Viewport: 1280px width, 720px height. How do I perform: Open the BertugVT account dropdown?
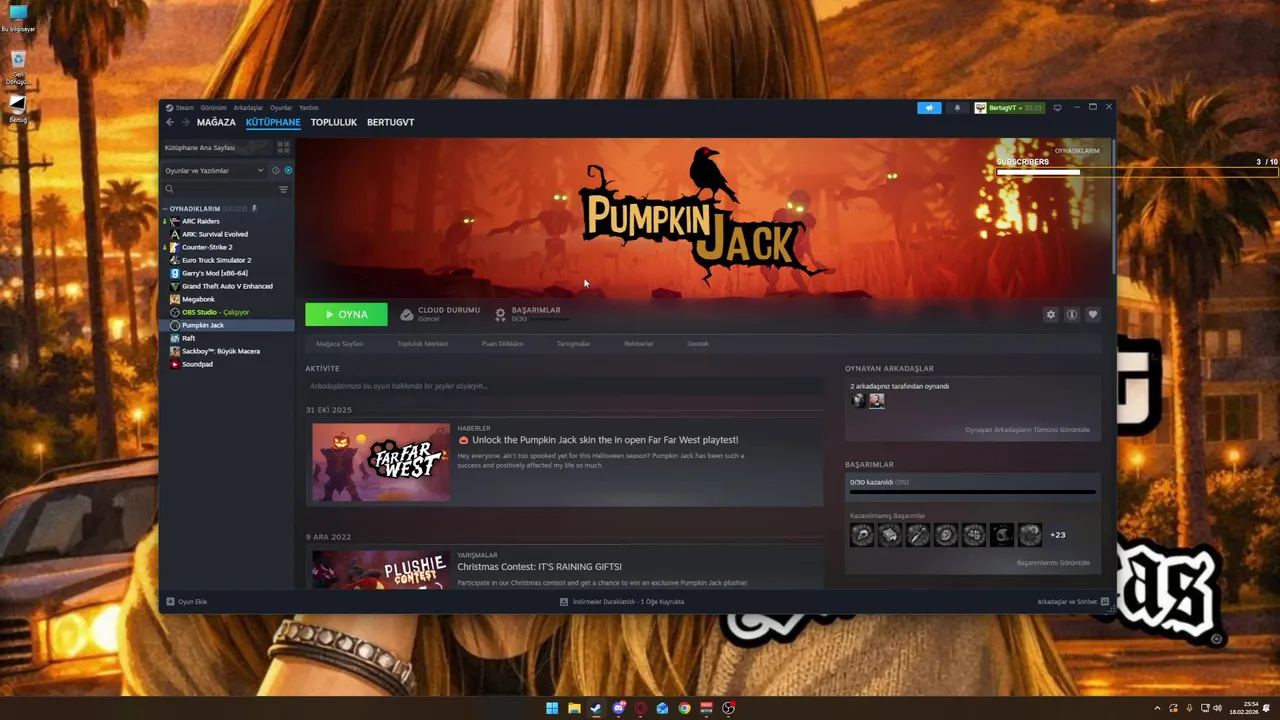coord(1009,108)
